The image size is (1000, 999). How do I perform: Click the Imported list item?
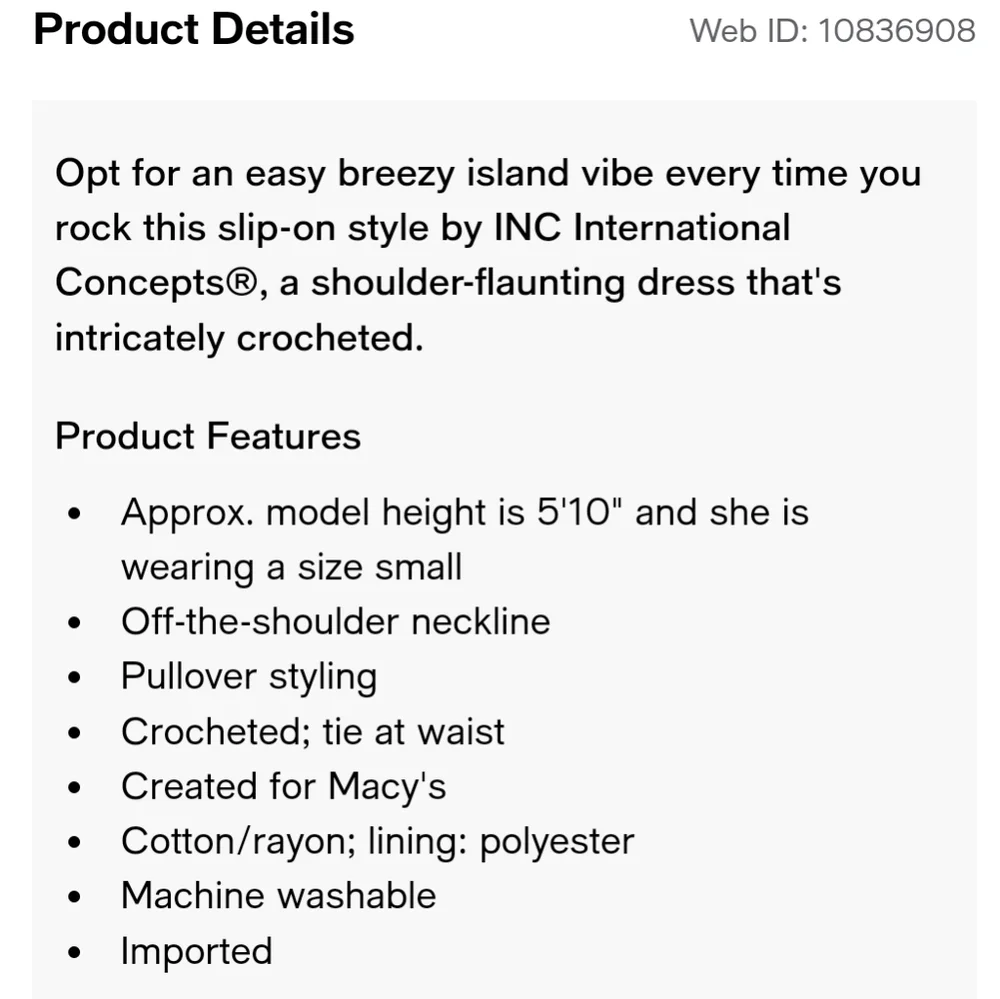point(196,950)
